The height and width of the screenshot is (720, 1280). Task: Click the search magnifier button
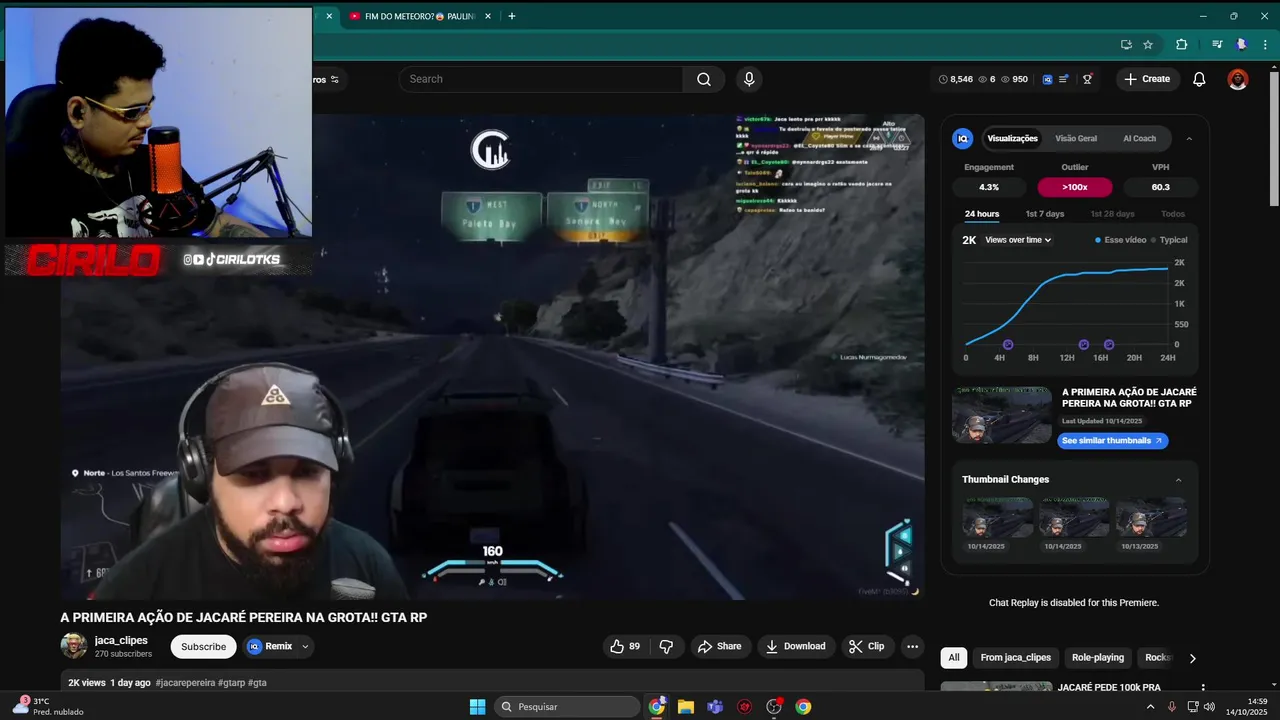(704, 79)
